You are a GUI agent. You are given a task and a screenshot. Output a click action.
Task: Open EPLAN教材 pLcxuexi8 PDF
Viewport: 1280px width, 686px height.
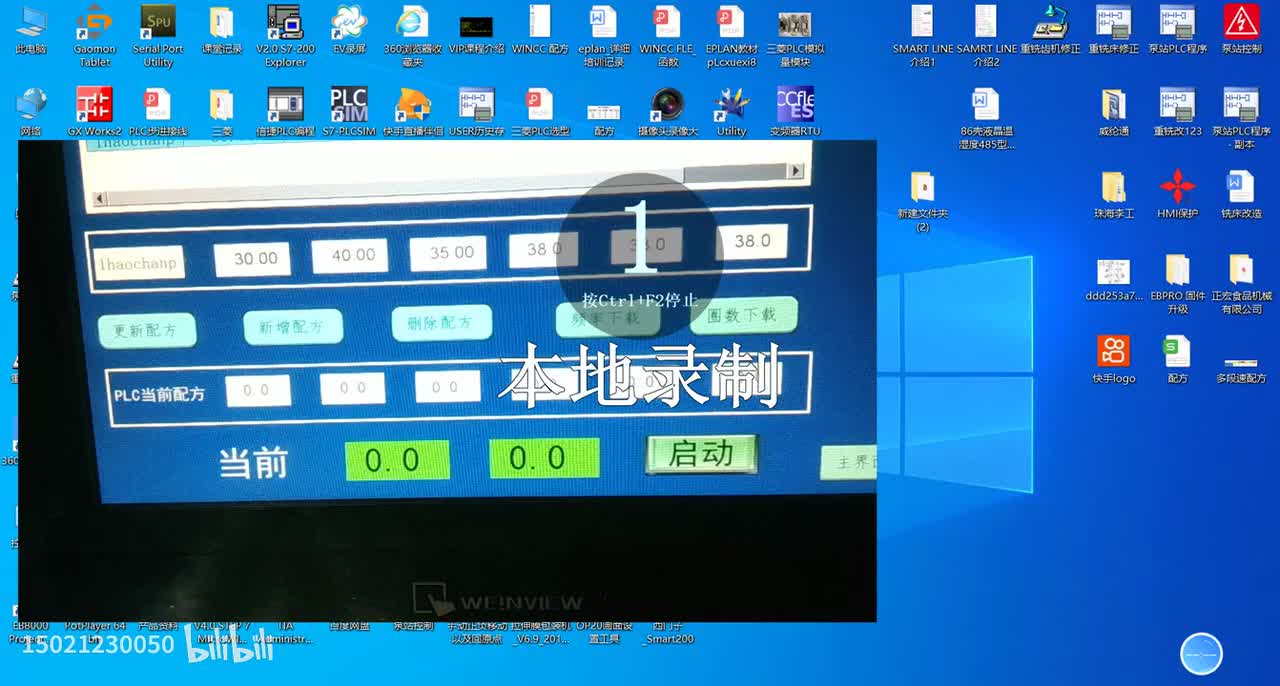click(x=731, y=36)
